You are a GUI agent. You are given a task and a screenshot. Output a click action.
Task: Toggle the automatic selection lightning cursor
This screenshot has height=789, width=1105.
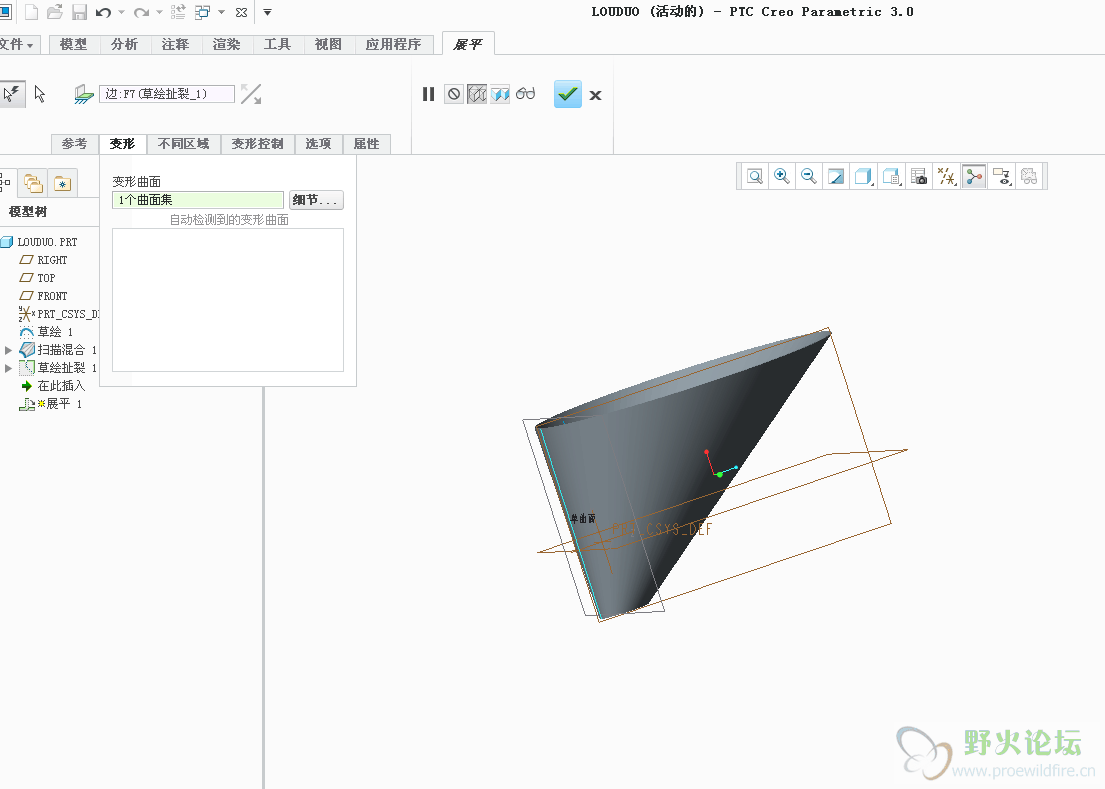pos(12,94)
